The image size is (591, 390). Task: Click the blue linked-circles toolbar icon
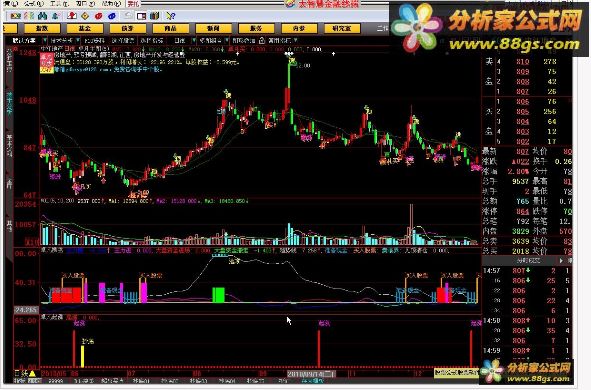112,16
